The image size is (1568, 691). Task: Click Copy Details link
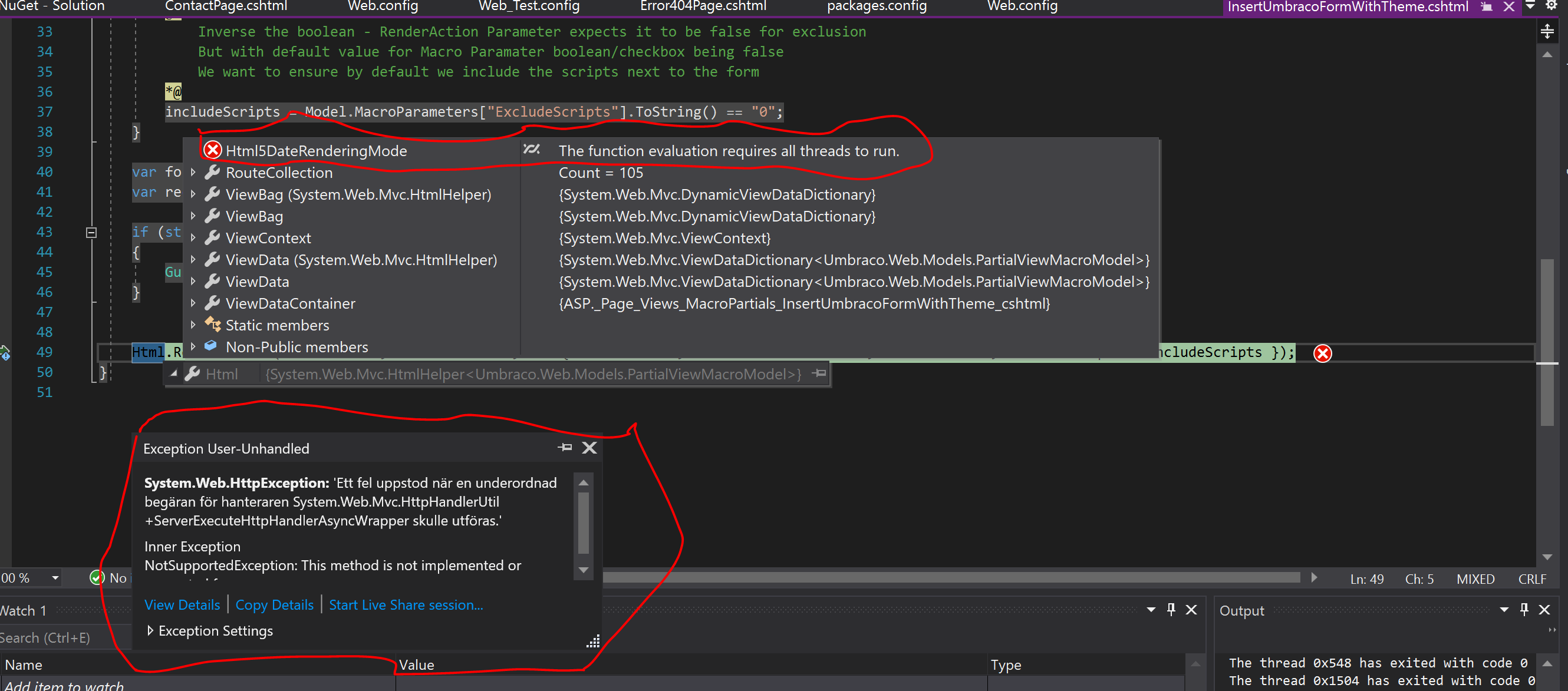(275, 604)
